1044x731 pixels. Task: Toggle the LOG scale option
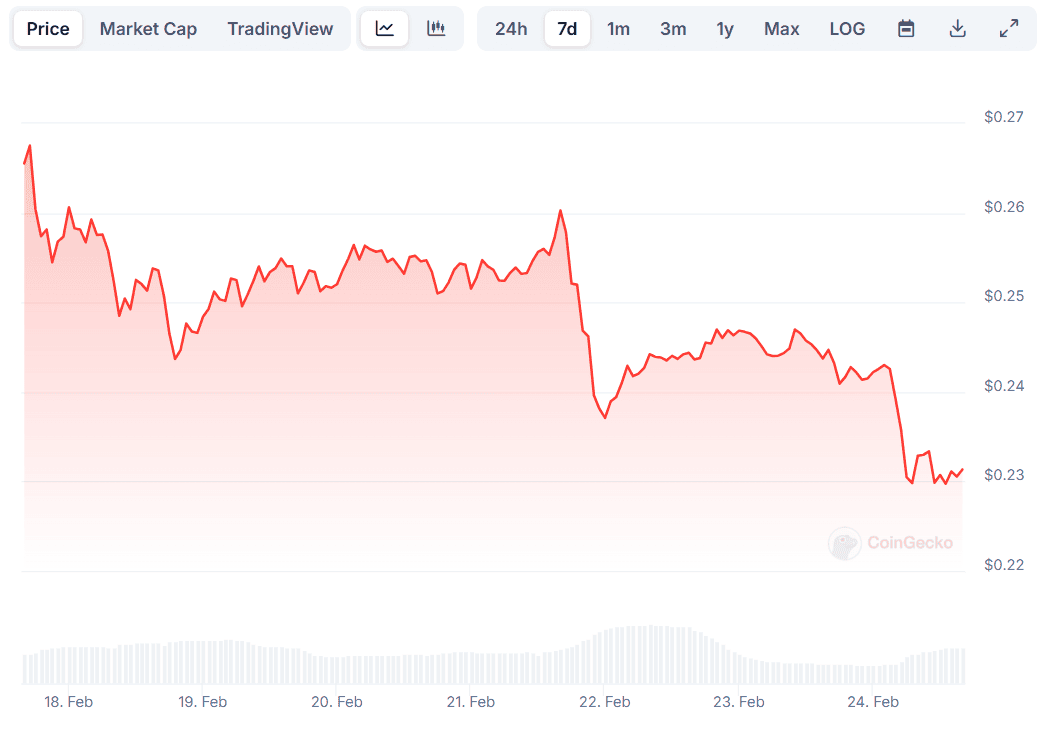(x=847, y=29)
